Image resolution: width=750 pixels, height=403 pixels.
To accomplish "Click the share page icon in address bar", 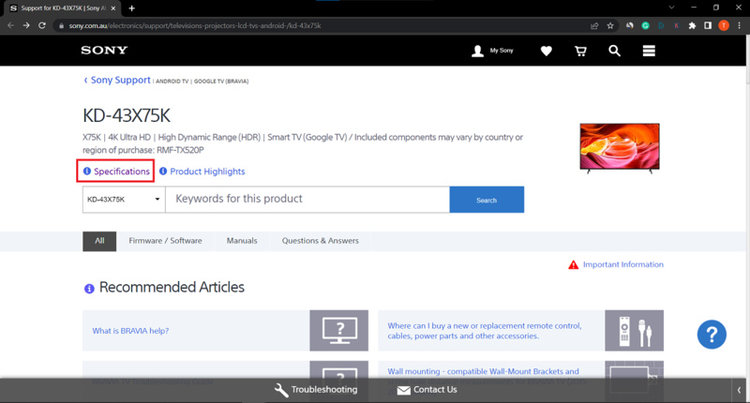I will (595, 26).
